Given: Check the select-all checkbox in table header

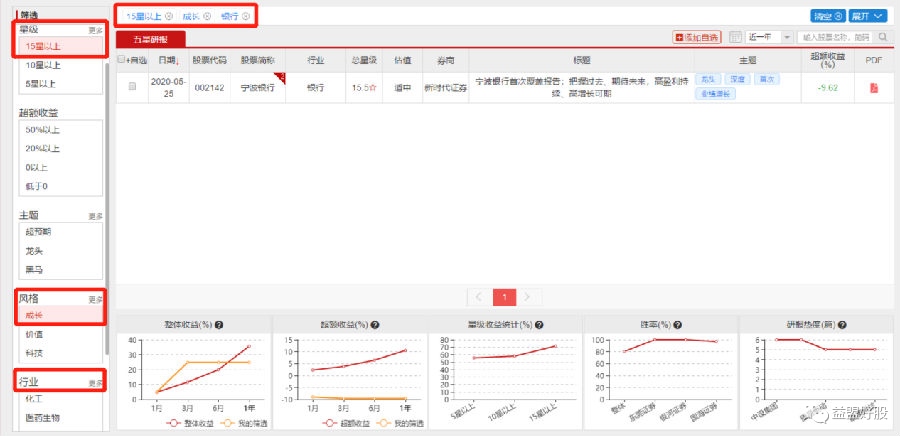Looking at the screenshot, I should click(x=122, y=60).
